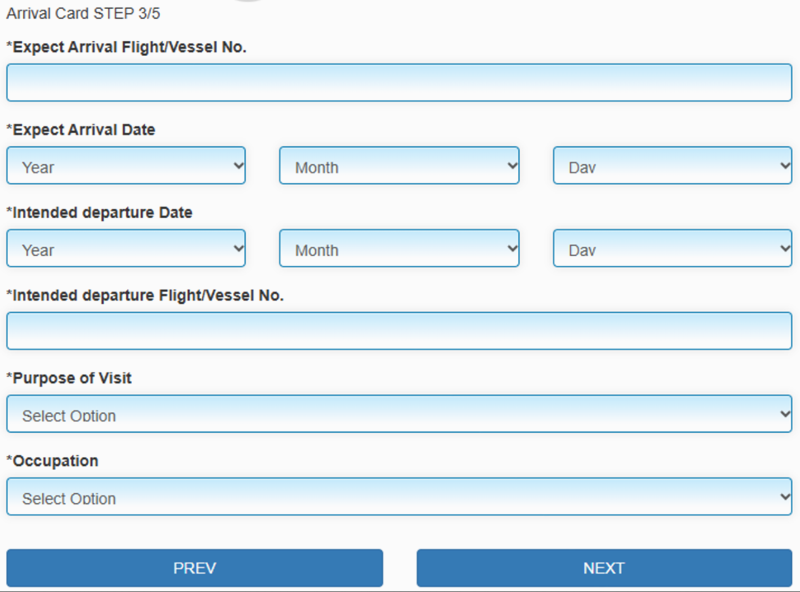Viewport: 800px width, 592px height.
Task: Click the Occupation label text
Action: pos(52,461)
